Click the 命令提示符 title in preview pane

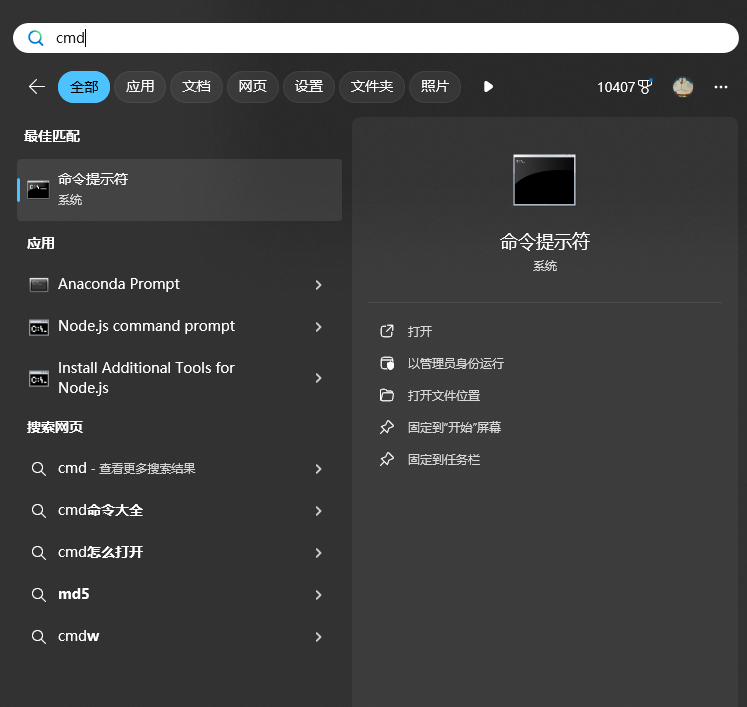545,242
